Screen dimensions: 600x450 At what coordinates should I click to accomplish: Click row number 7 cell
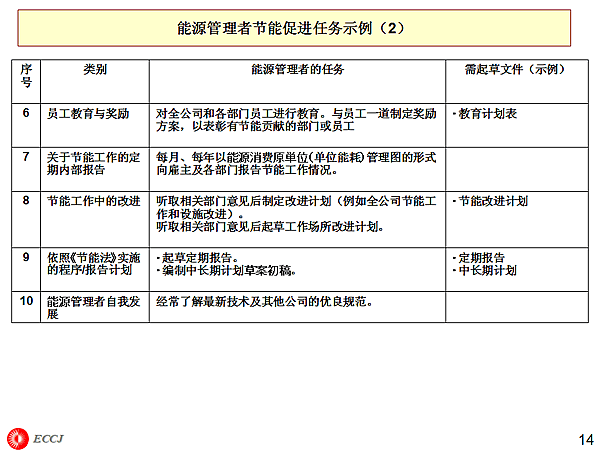tap(26, 169)
